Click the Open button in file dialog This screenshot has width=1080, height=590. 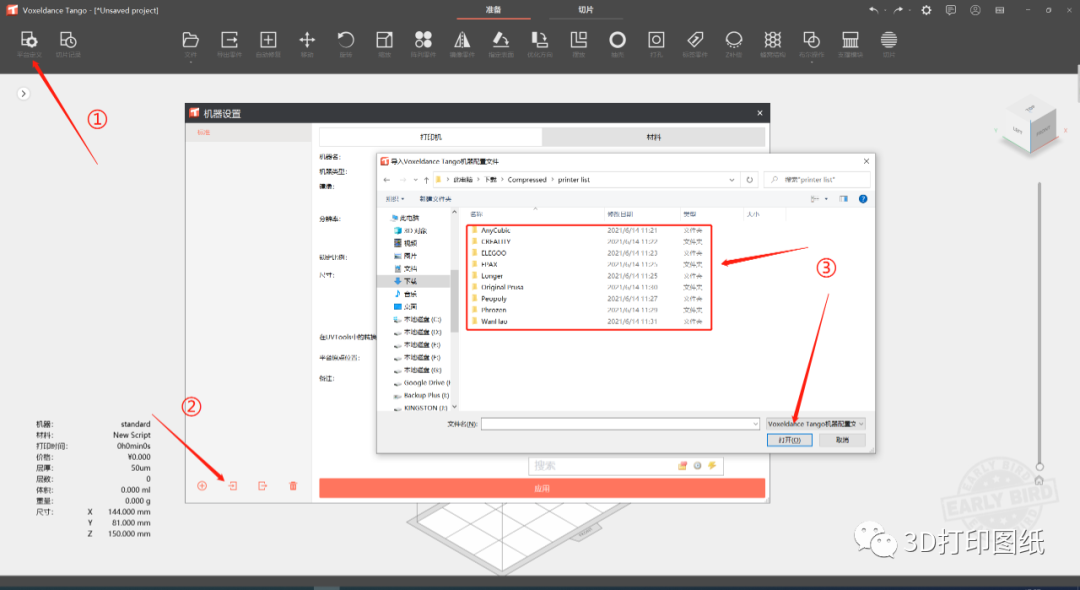tap(789, 440)
